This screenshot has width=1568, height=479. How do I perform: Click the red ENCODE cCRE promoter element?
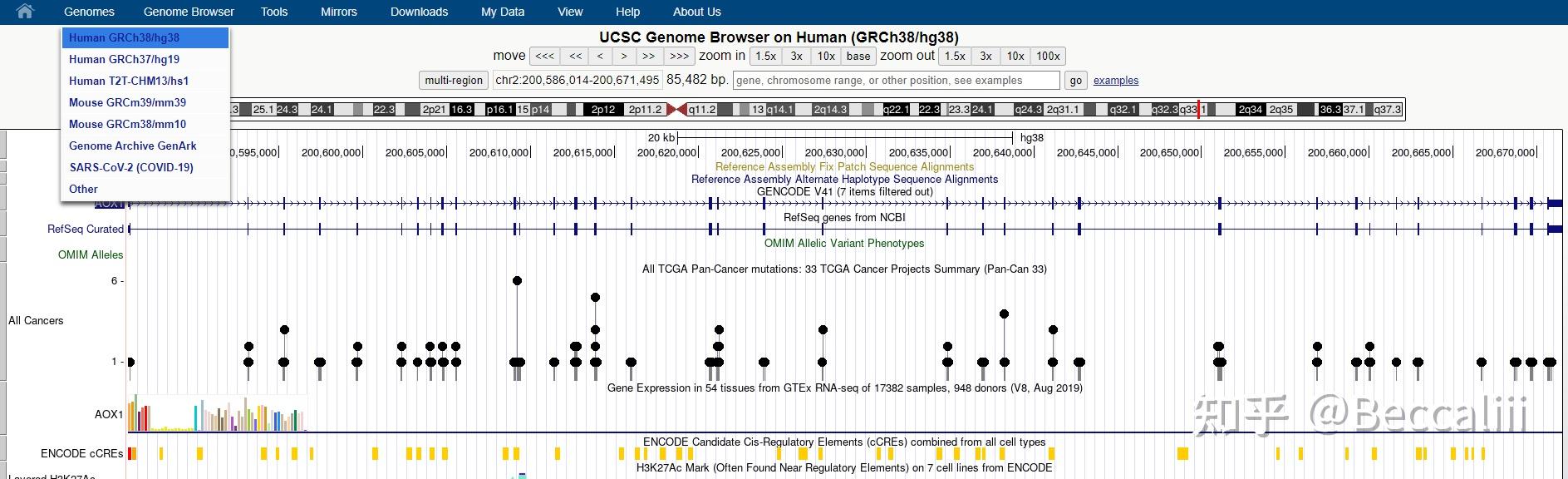pyautogui.click(x=131, y=453)
